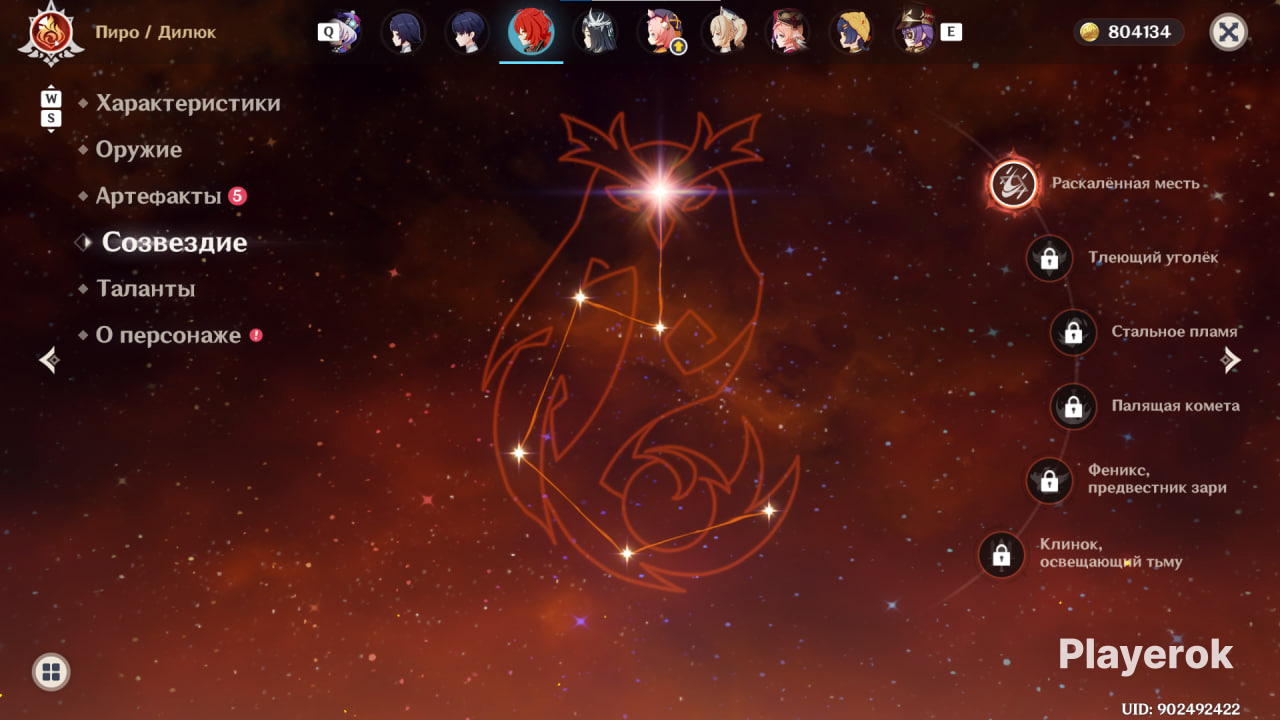Select the dark-haired portrait beside the lilac-haired one

click(402, 32)
